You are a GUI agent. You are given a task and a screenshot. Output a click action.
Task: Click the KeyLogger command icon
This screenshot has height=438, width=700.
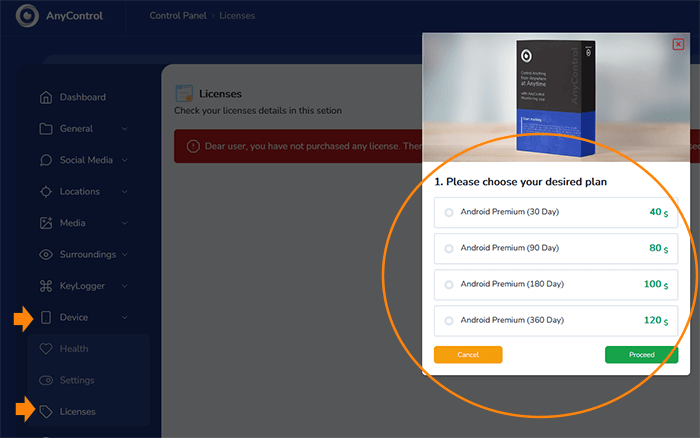45,286
